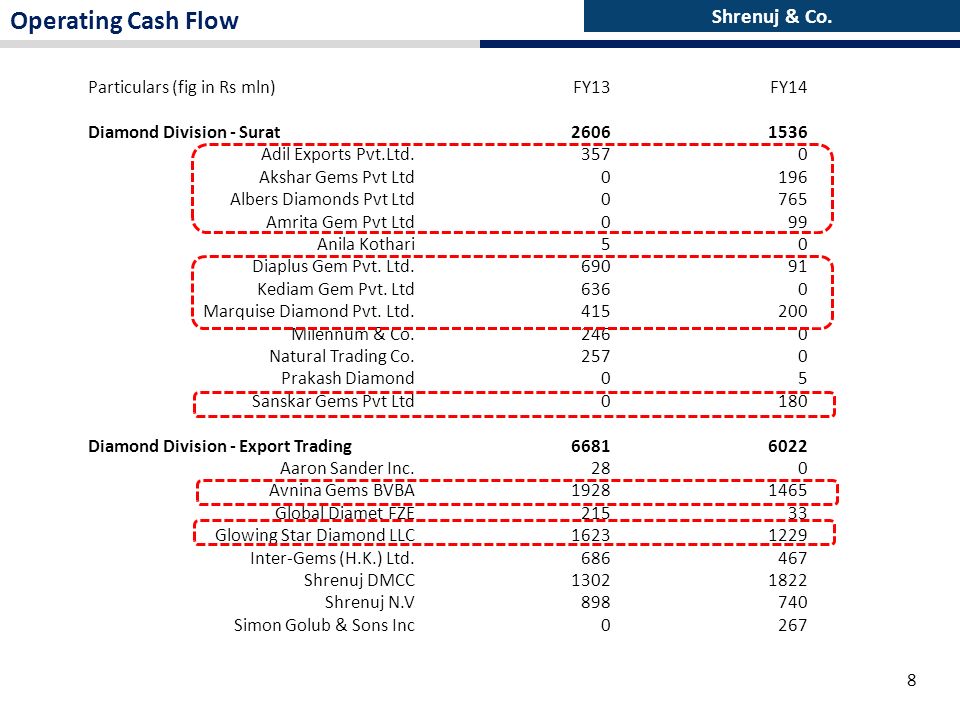Screen dimensions: 960x720
Task: Click Inter-Gems FY13 value 686
Action: [x=596, y=558]
